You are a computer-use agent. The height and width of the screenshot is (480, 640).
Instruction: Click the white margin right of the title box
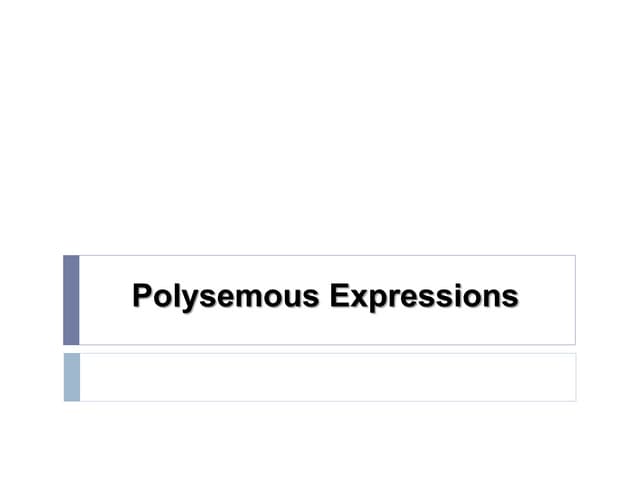click(607, 300)
